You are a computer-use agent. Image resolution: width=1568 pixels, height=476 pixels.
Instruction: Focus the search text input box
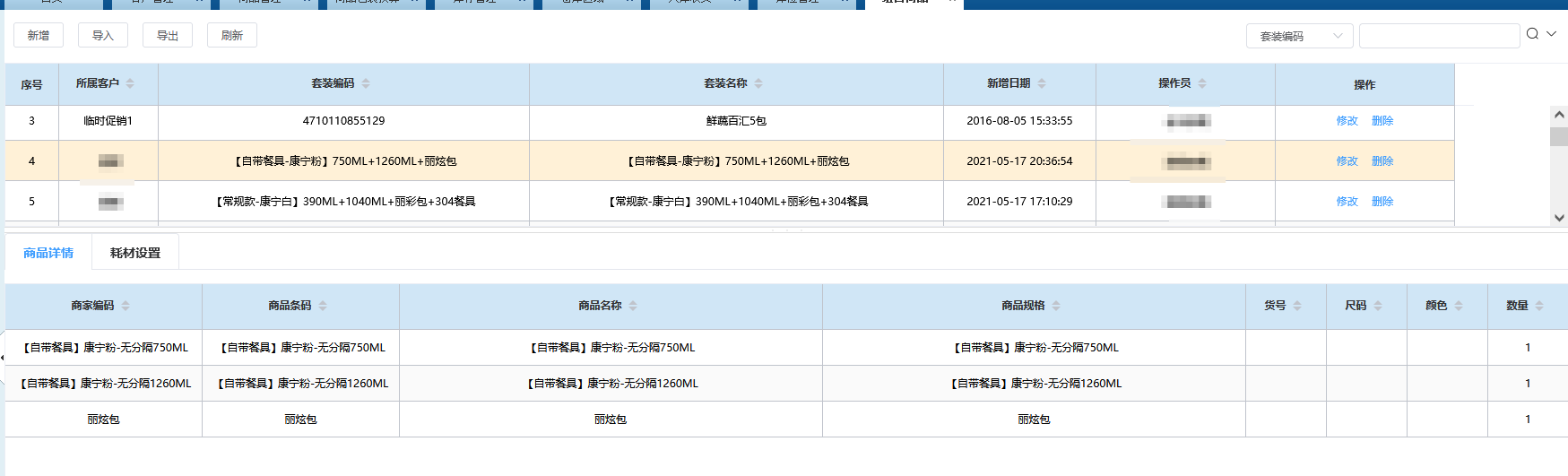point(1439,36)
